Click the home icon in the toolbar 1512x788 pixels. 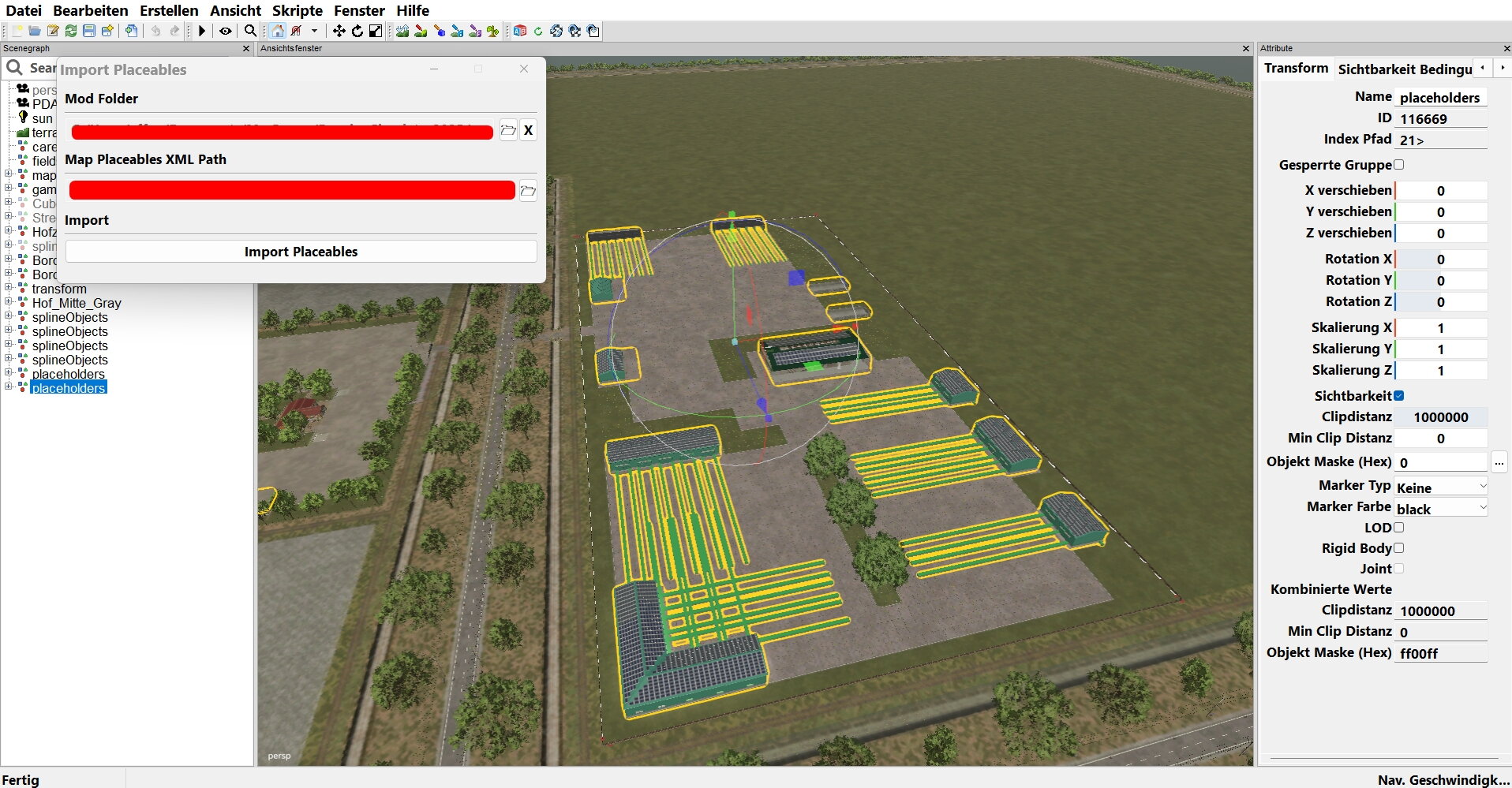278,31
